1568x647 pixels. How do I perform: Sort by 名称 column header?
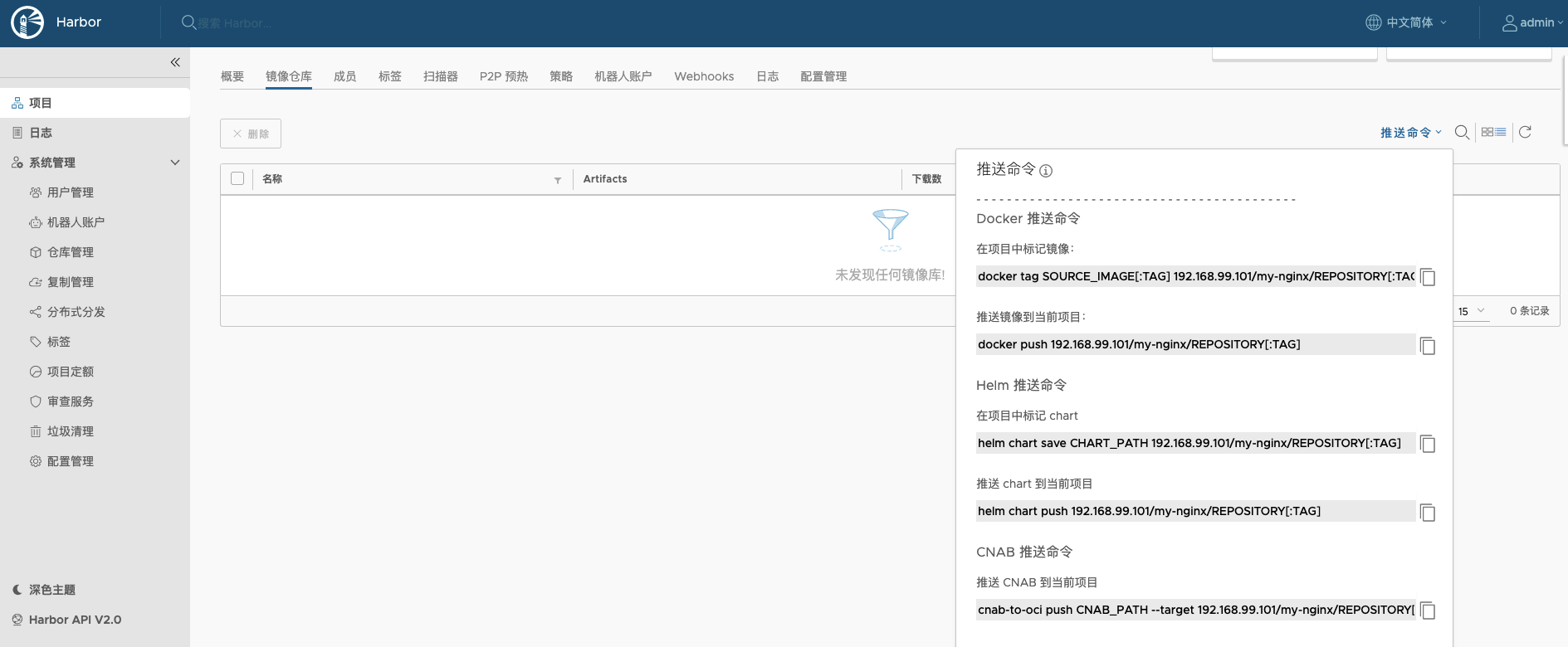[272, 179]
